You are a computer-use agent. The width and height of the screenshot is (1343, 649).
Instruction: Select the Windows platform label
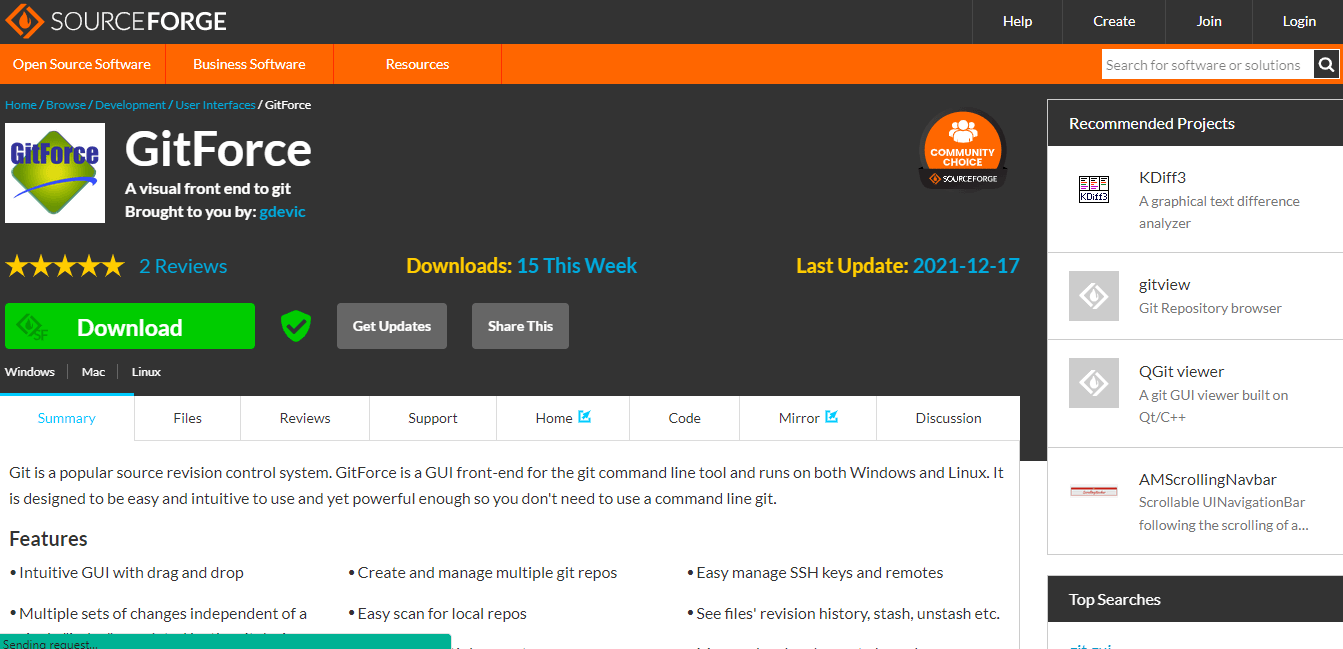click(30, 372)
